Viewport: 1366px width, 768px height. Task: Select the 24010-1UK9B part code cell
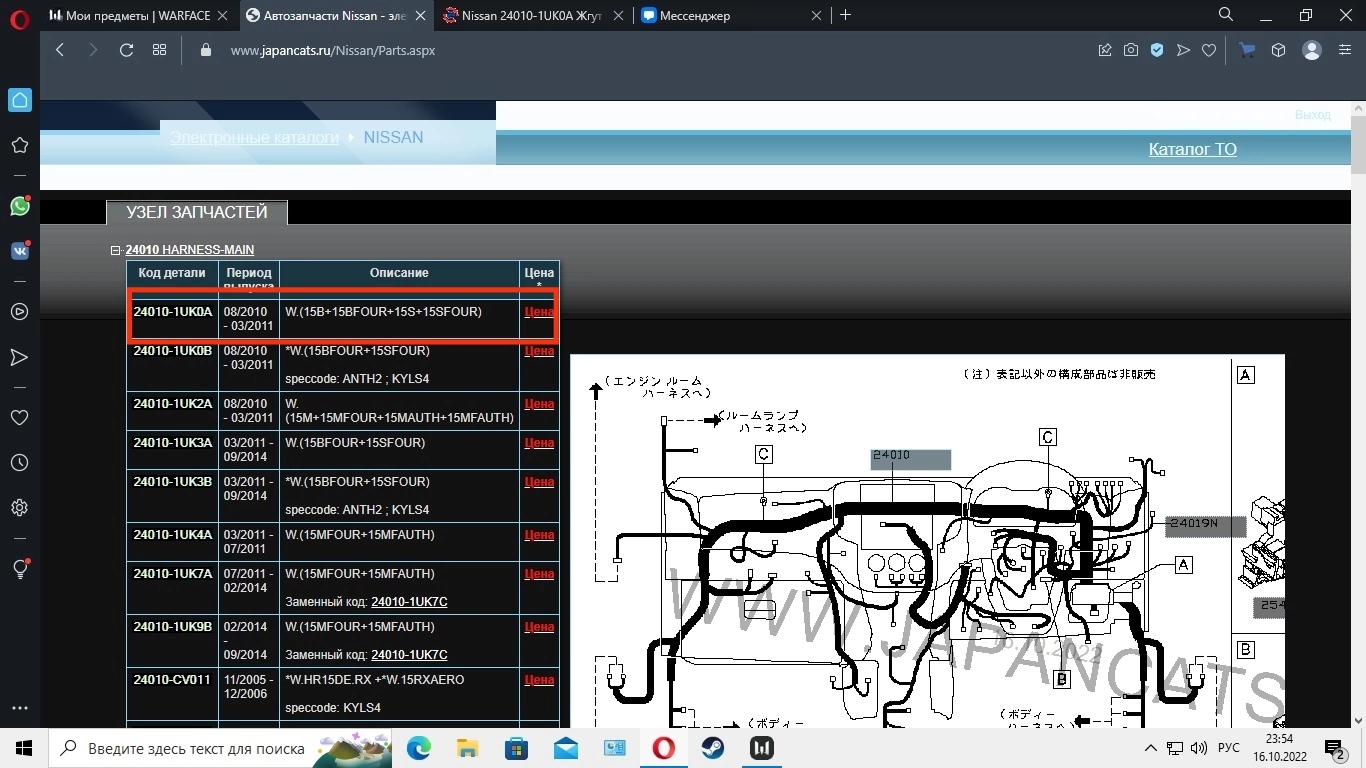173,641
